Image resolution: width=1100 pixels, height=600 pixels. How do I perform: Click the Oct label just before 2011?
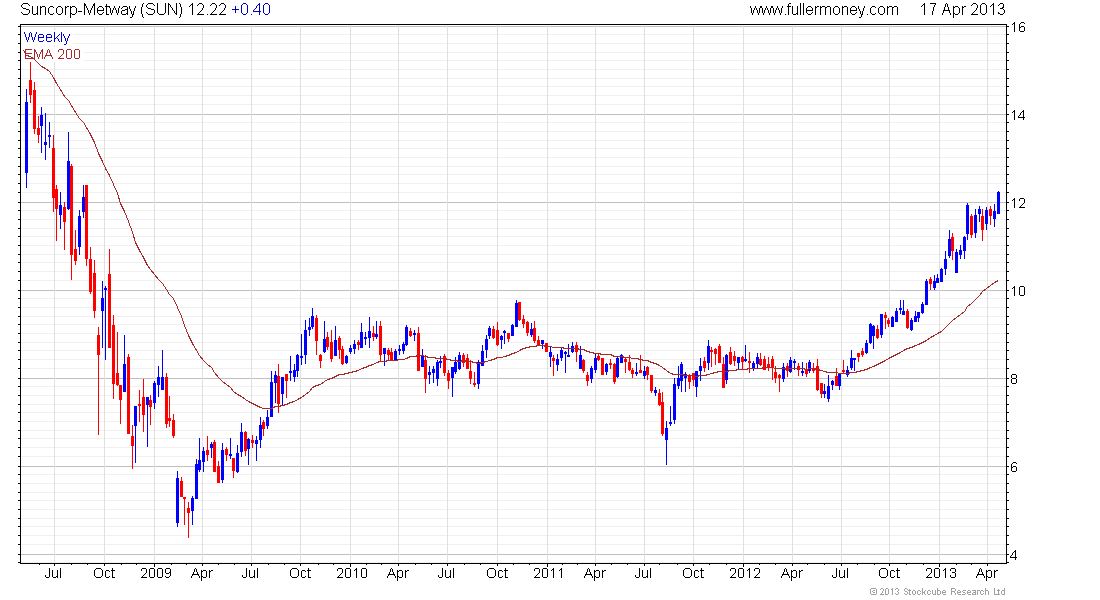pos(497,573)
